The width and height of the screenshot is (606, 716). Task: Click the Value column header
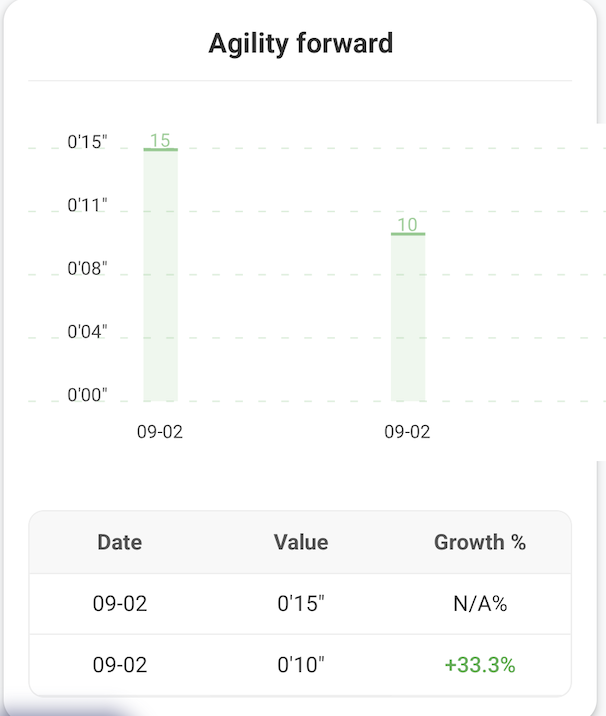301,542
